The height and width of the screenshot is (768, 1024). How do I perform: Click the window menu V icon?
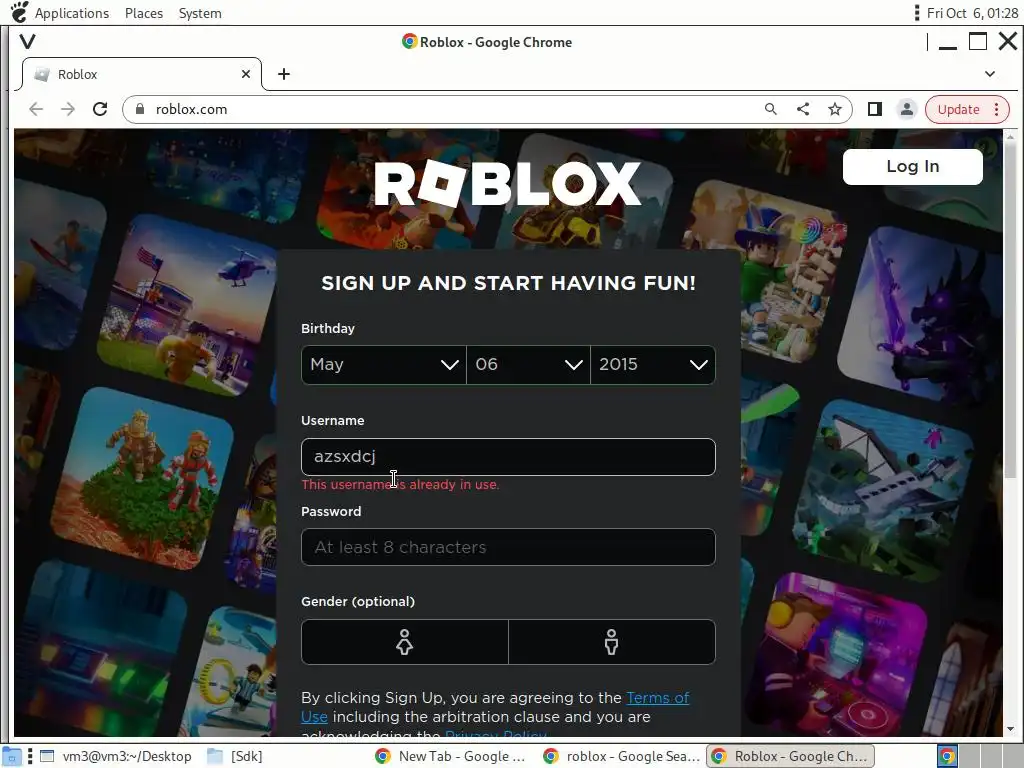point(27,42)
